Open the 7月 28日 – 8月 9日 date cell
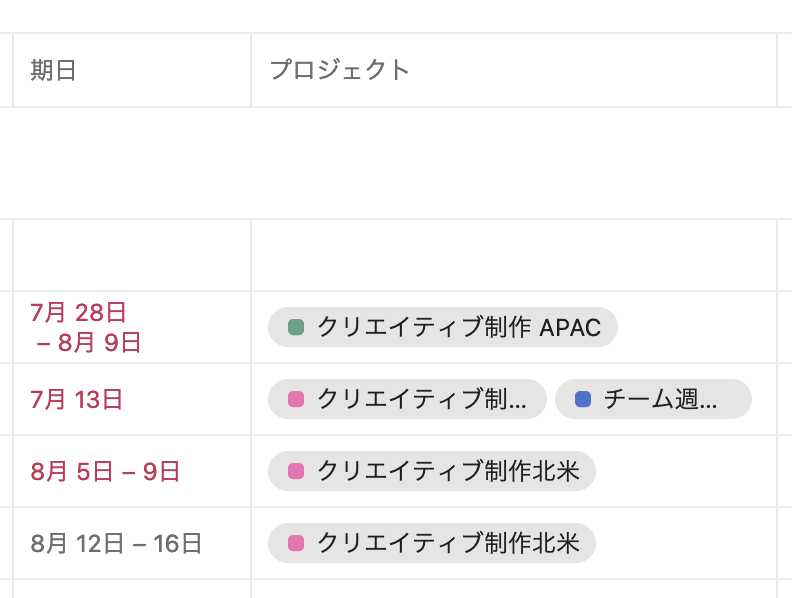This screenshot has width=792, height=598. [85, 328]
